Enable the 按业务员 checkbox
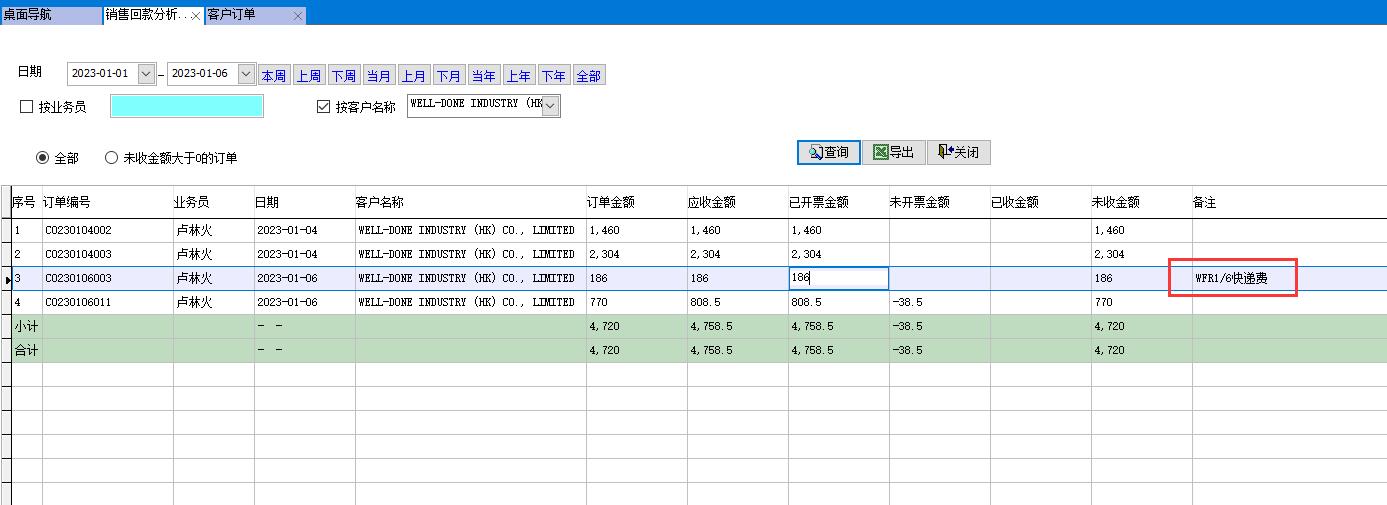1387x505 pixels. click(27, 107)
